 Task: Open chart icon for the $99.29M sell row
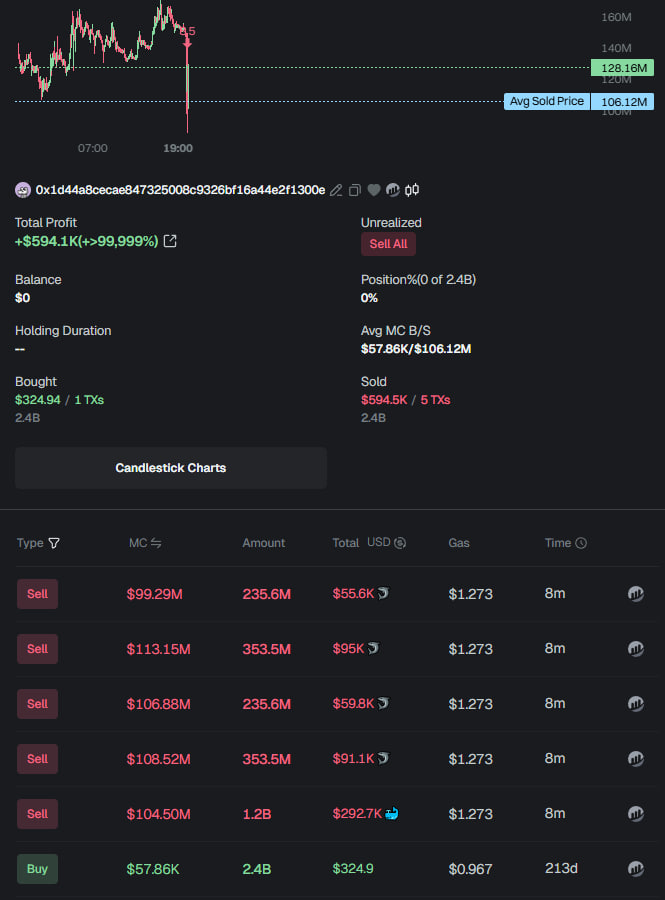click(x=636, y=593)
